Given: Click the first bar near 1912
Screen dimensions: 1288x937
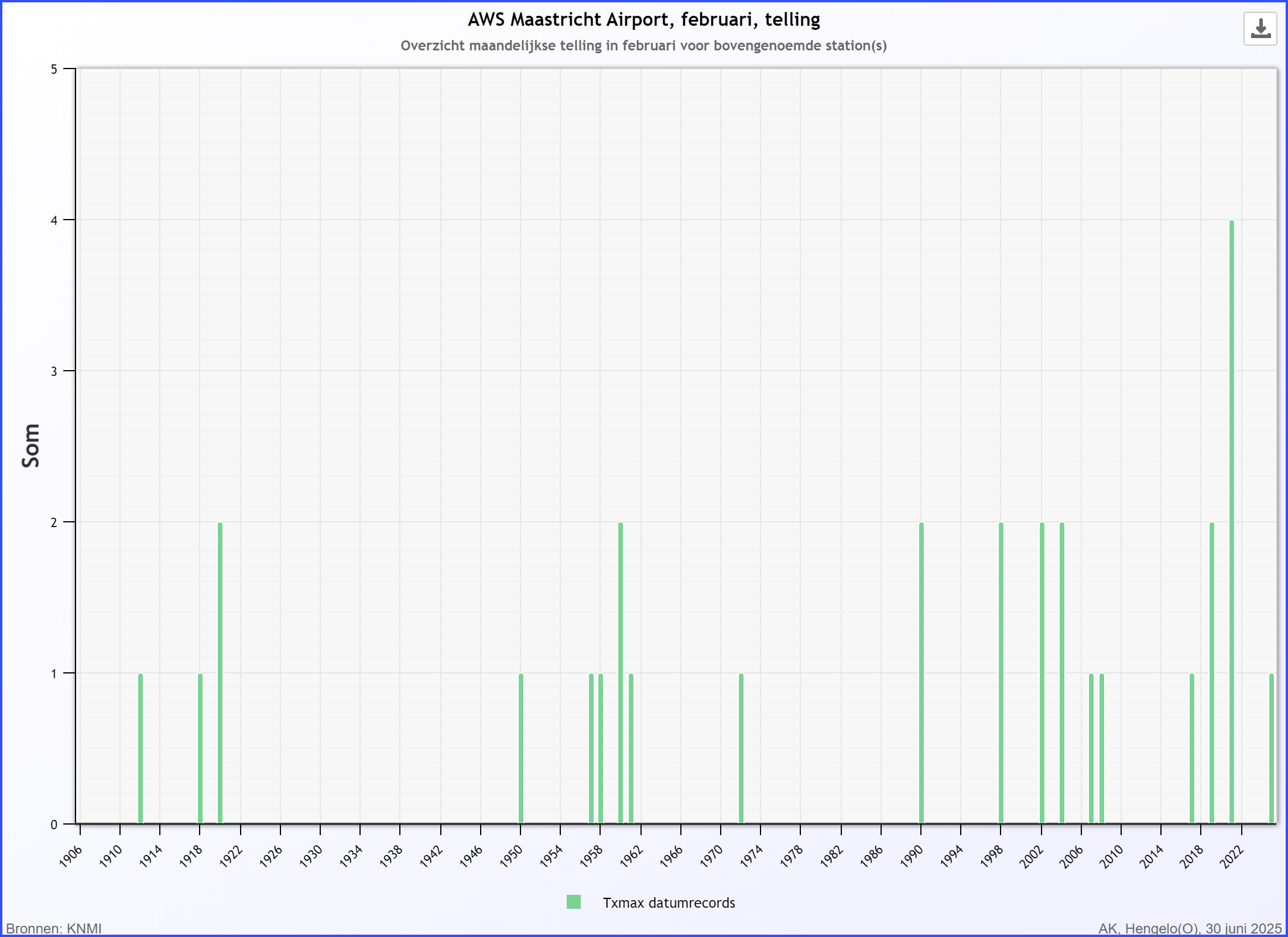Looking at the screenshot, I should (141, 748).
